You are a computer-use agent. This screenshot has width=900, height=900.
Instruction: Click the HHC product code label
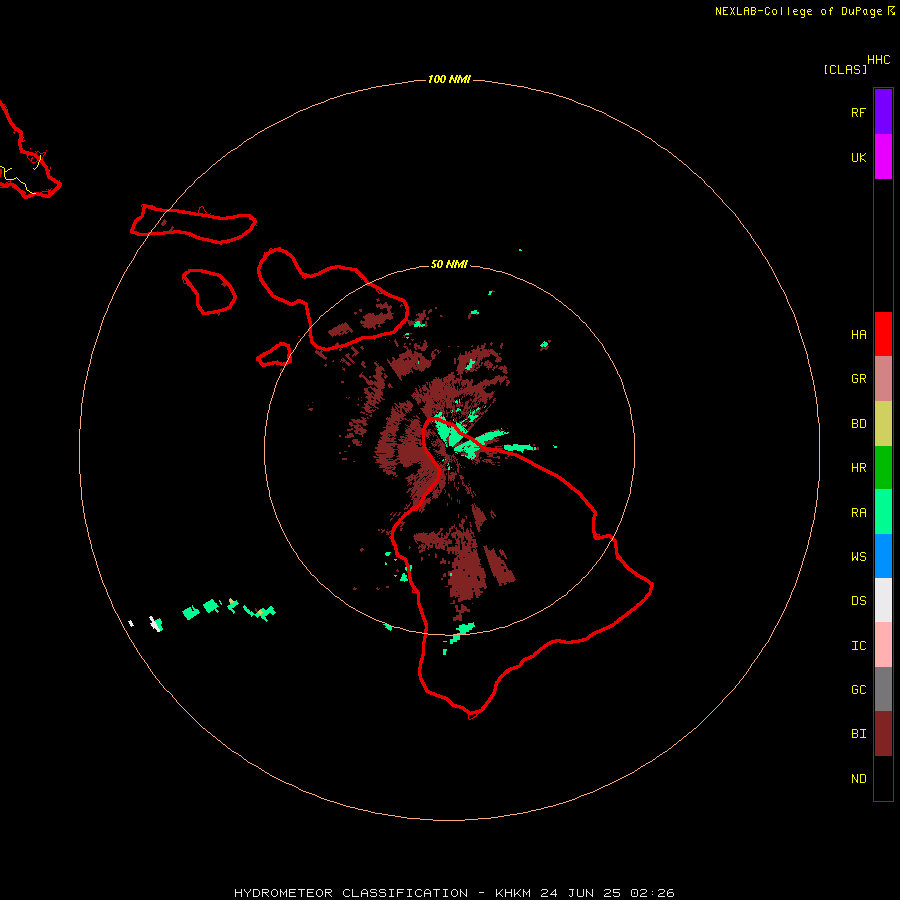tap(878, 60)
